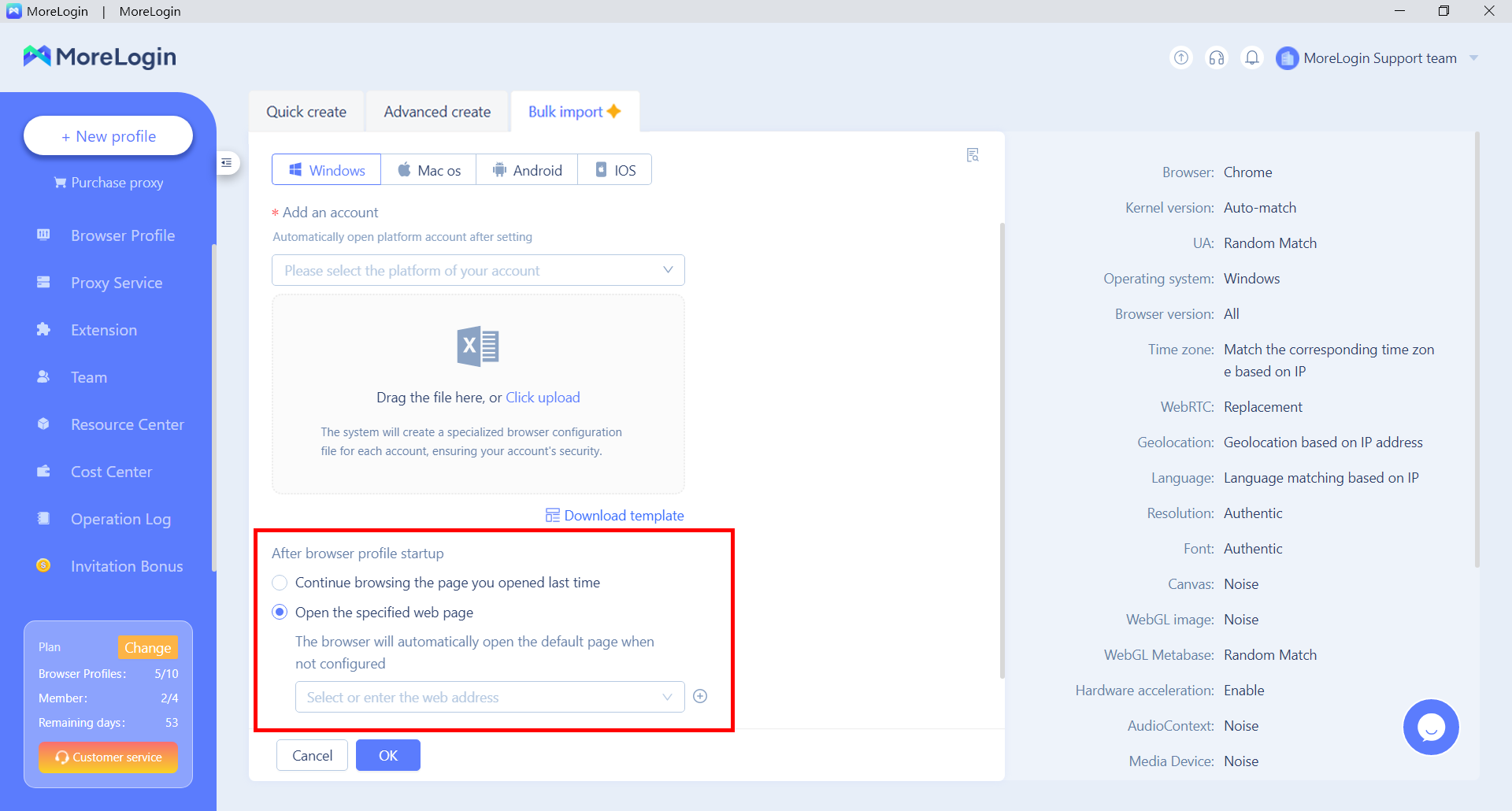This screenshot has width=1512, height=811.
Task: Switch to Advanced create tab
Action: click(x=437, y=112)
